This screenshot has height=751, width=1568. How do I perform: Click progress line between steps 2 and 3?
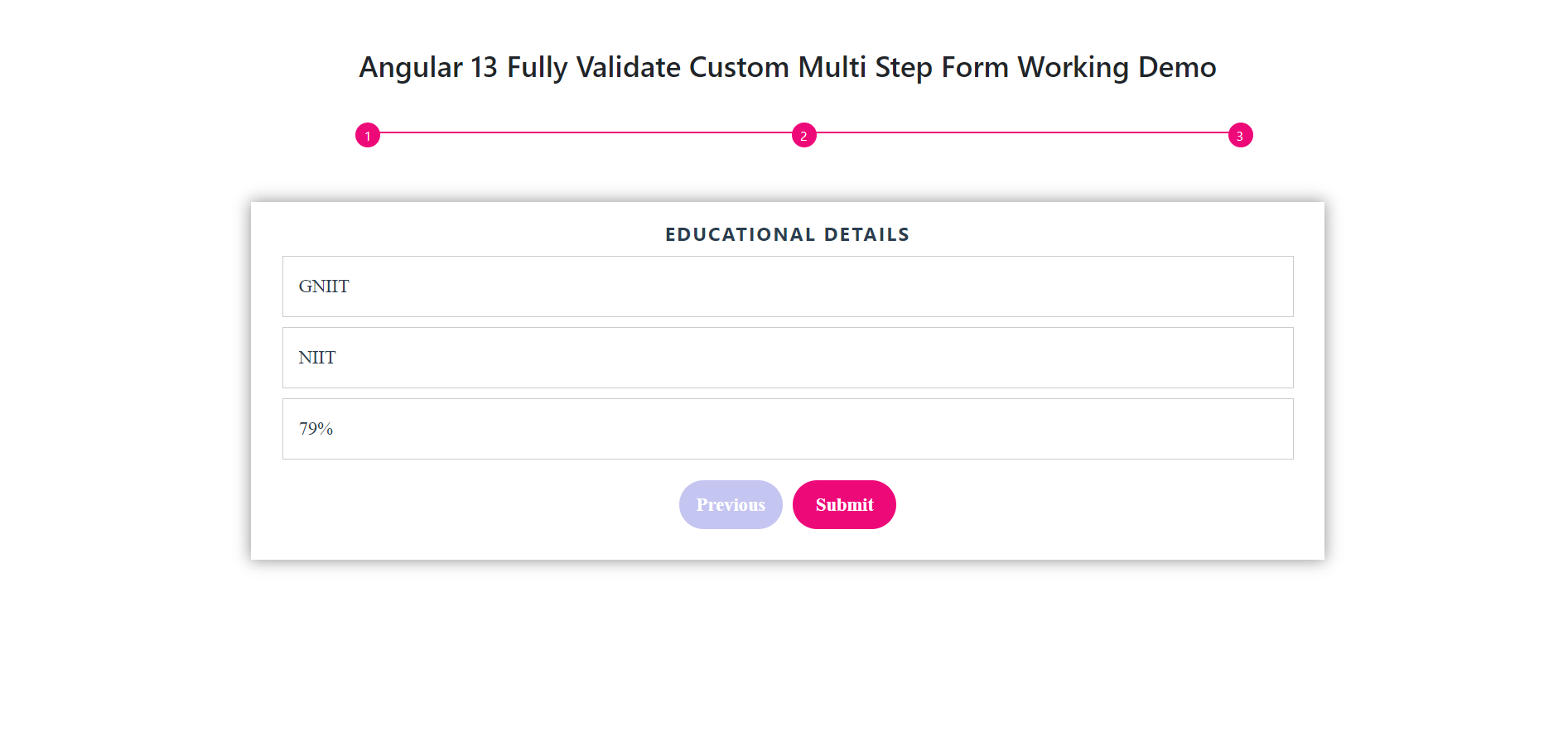tap(1022, 132)
